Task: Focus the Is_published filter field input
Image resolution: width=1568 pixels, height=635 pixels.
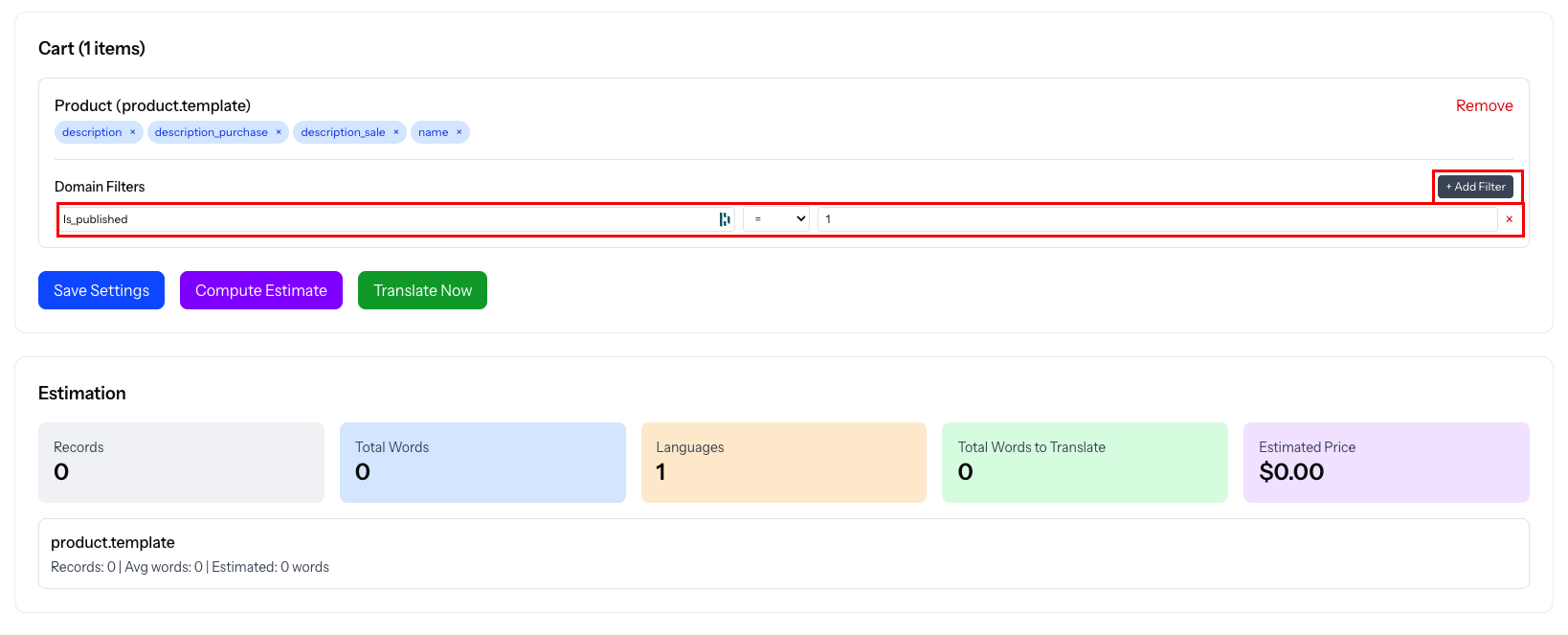Action: pyautogui.click(x=383, y=219)
